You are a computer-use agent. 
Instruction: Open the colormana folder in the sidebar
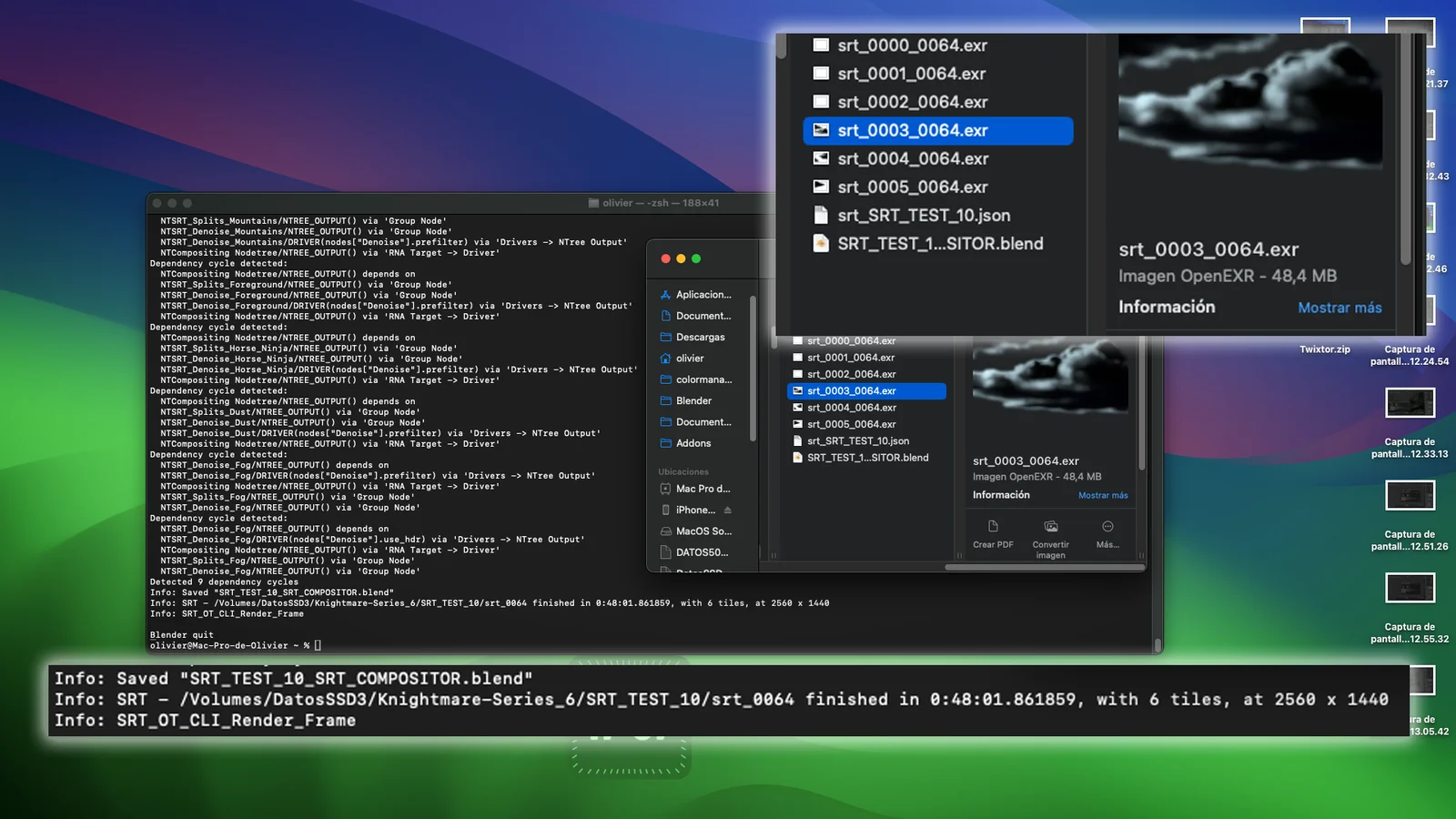(x=703, y=379)
